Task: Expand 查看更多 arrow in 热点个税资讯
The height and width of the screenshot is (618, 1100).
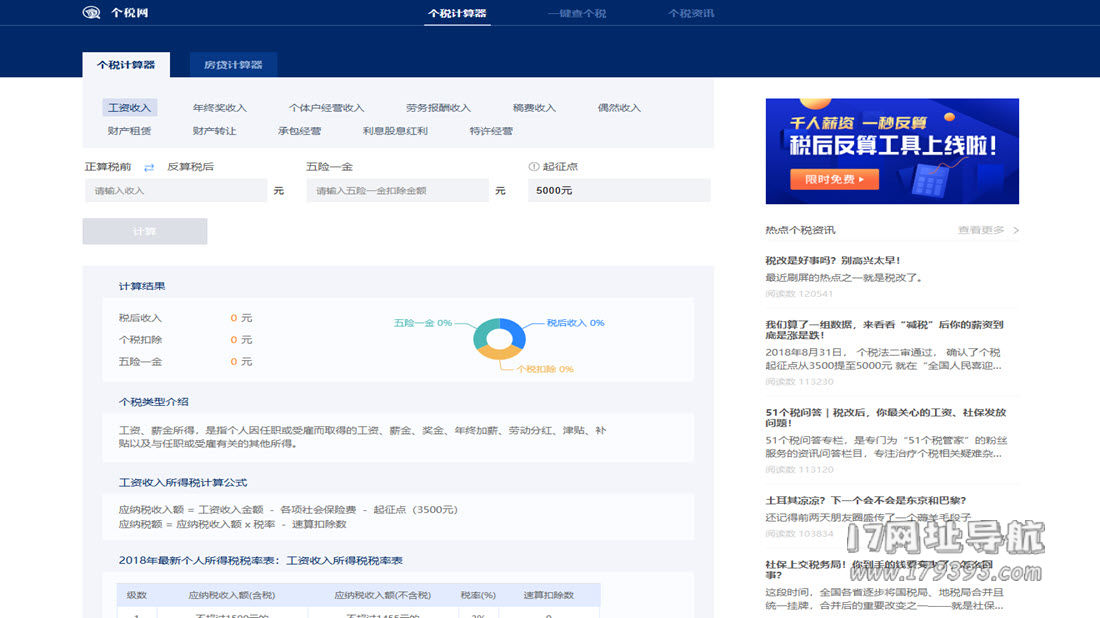Action: (1015, 230)
